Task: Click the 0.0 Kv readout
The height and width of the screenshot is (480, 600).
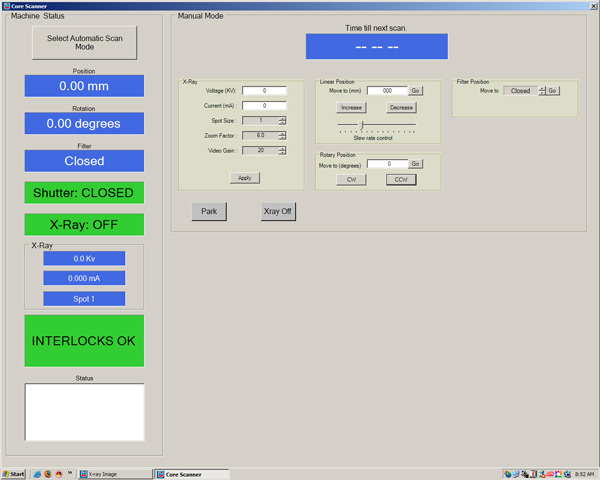Action: [84, 258]
